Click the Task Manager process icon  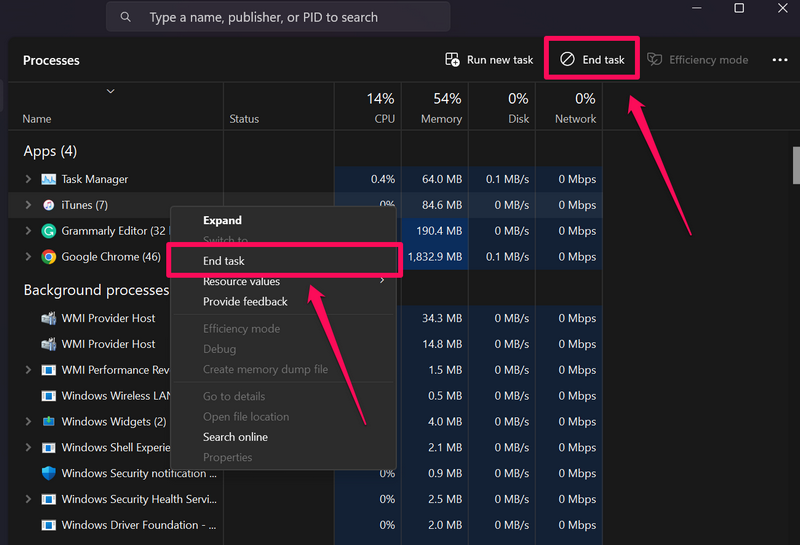pos(48,180)
